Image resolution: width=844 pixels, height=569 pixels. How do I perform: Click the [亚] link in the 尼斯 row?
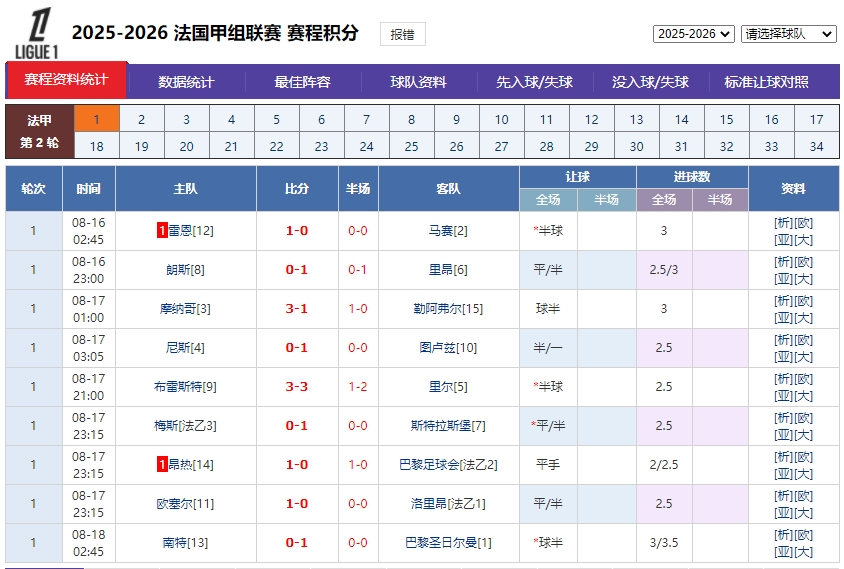(783, 357)
